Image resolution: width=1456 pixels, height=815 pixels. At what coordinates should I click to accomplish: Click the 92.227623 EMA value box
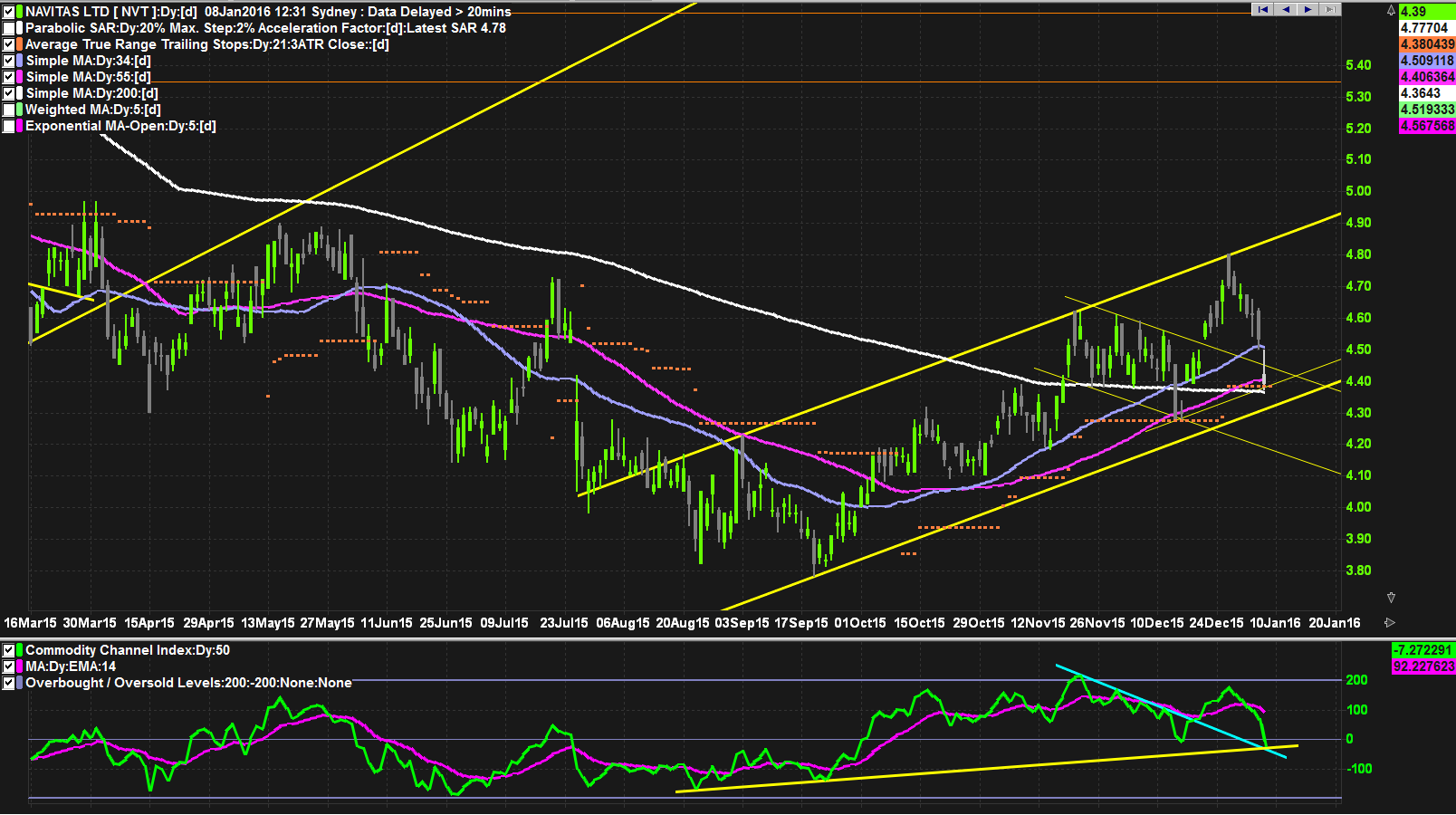(x=1423, y=666)
